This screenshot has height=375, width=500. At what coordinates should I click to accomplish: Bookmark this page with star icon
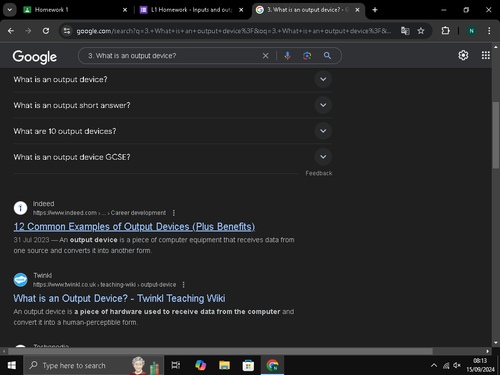[x=421, y=31]
